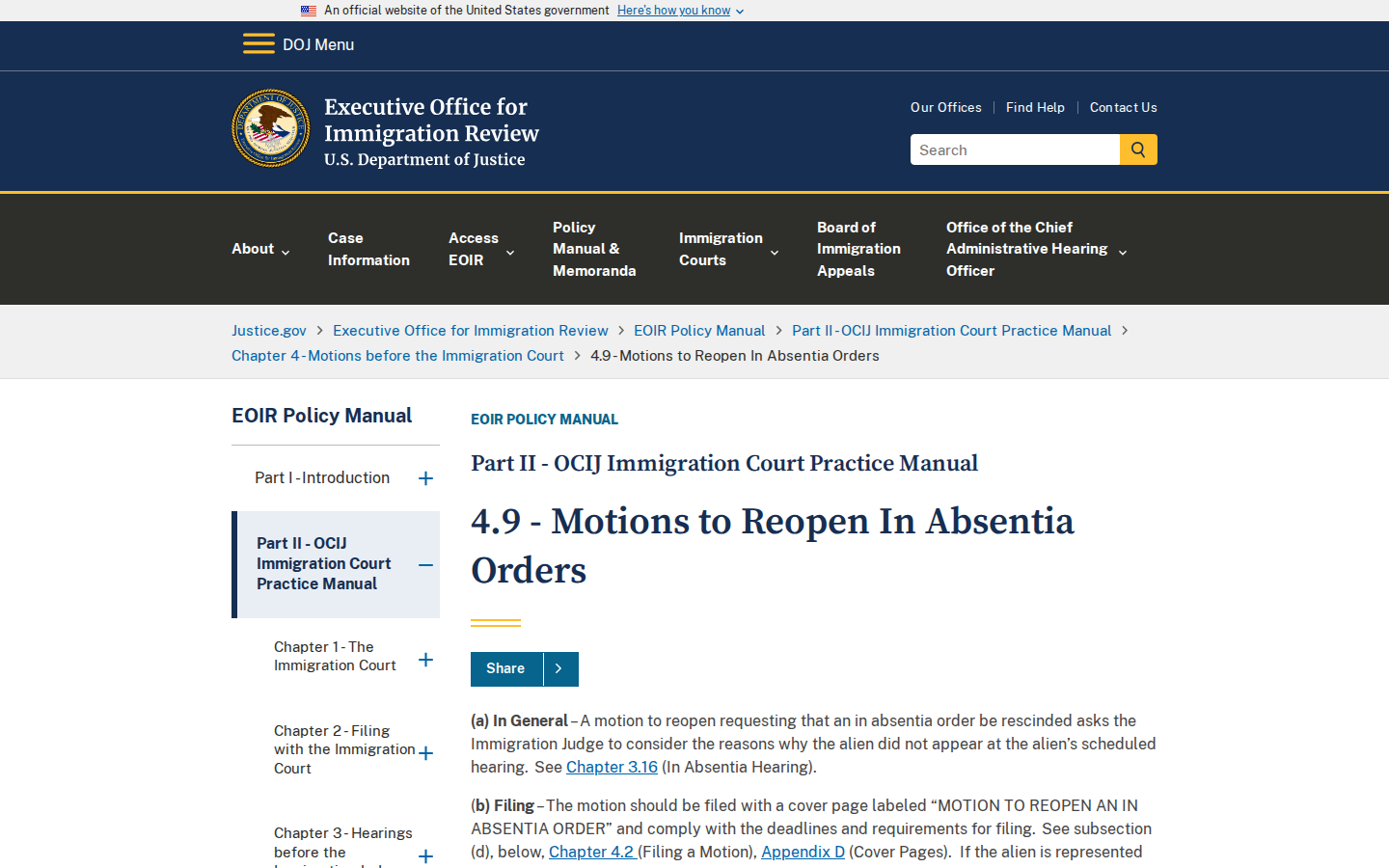Follow the Chapter 4.2 link
This screenshot has height=868, width=1389.
[591, 852]
